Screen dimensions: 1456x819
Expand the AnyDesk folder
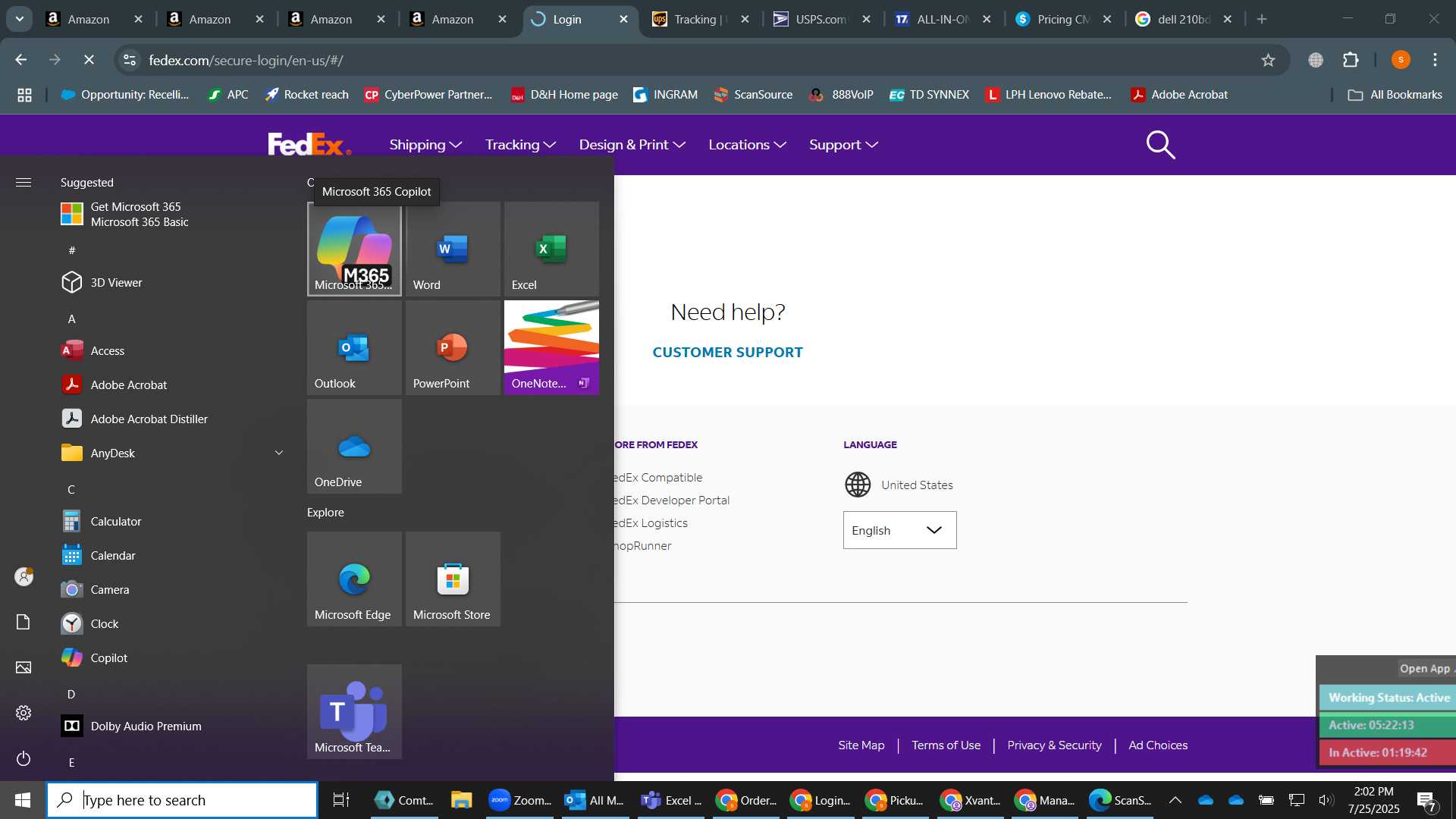pyautogui.click(x=174, y=453)
